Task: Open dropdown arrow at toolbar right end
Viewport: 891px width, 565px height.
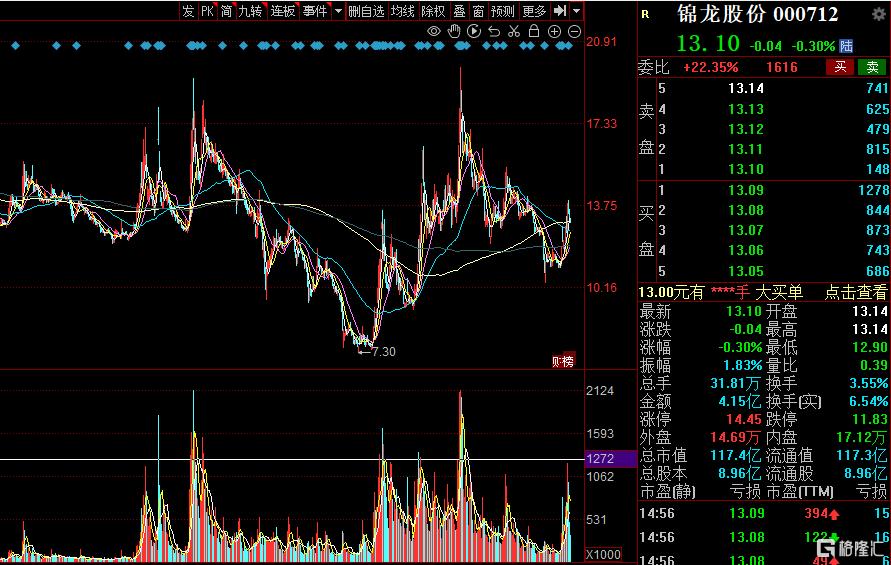Action: pos(577,11)
